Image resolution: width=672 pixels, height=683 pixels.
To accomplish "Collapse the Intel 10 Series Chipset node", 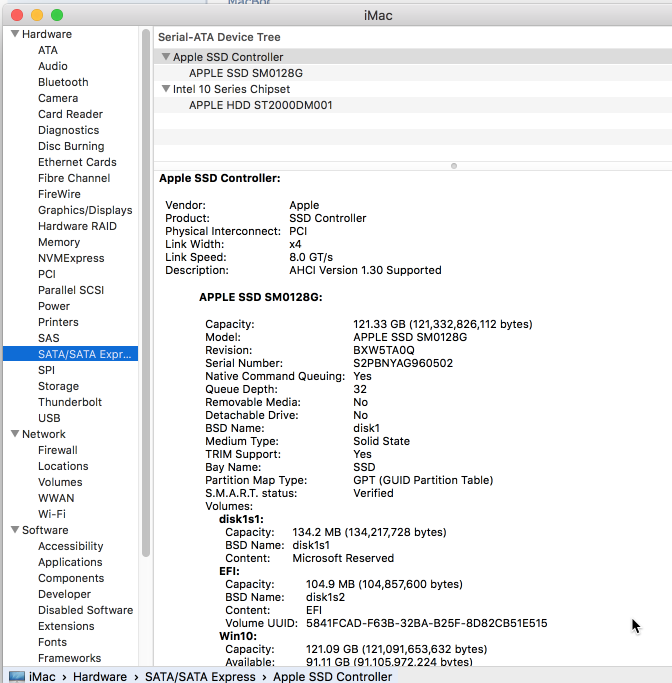I will pyautogui.click(x=165, y=88).
